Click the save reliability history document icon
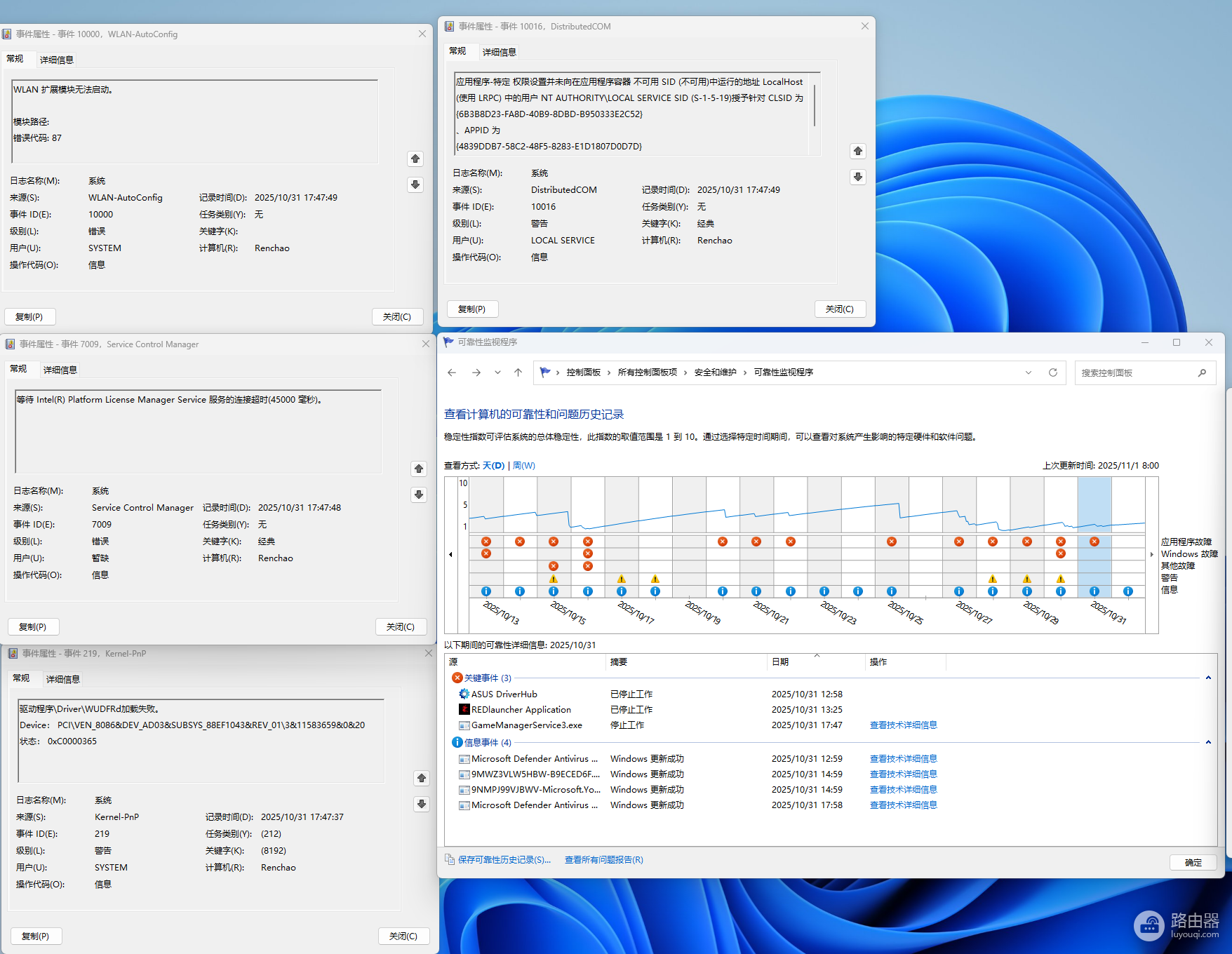 [450, 859]
